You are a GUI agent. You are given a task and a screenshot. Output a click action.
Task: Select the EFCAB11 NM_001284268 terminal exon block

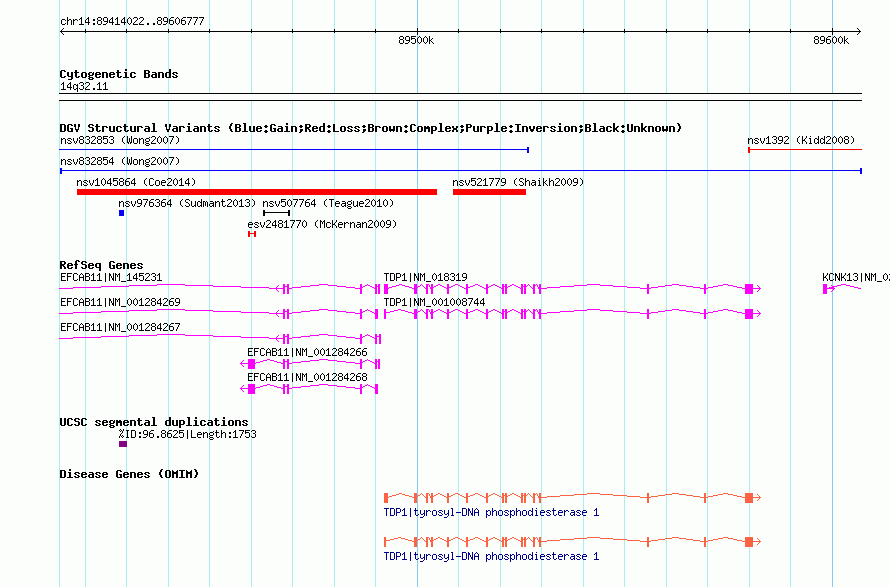coord(251,389)
